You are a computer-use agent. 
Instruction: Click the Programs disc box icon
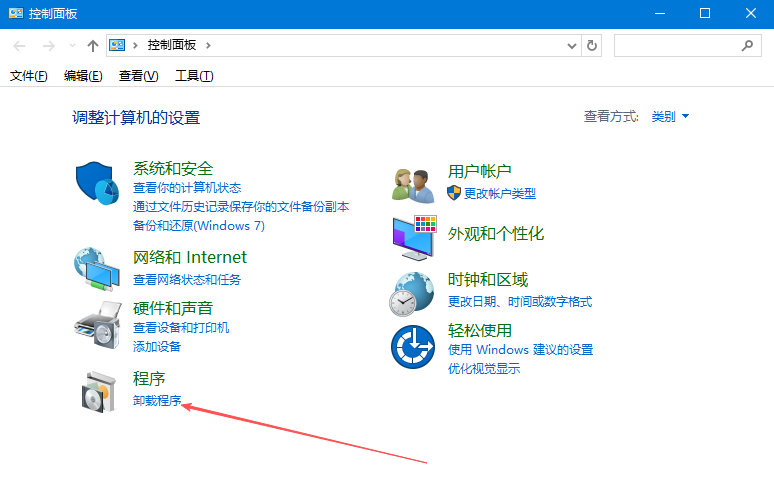(x=98, y=390)
